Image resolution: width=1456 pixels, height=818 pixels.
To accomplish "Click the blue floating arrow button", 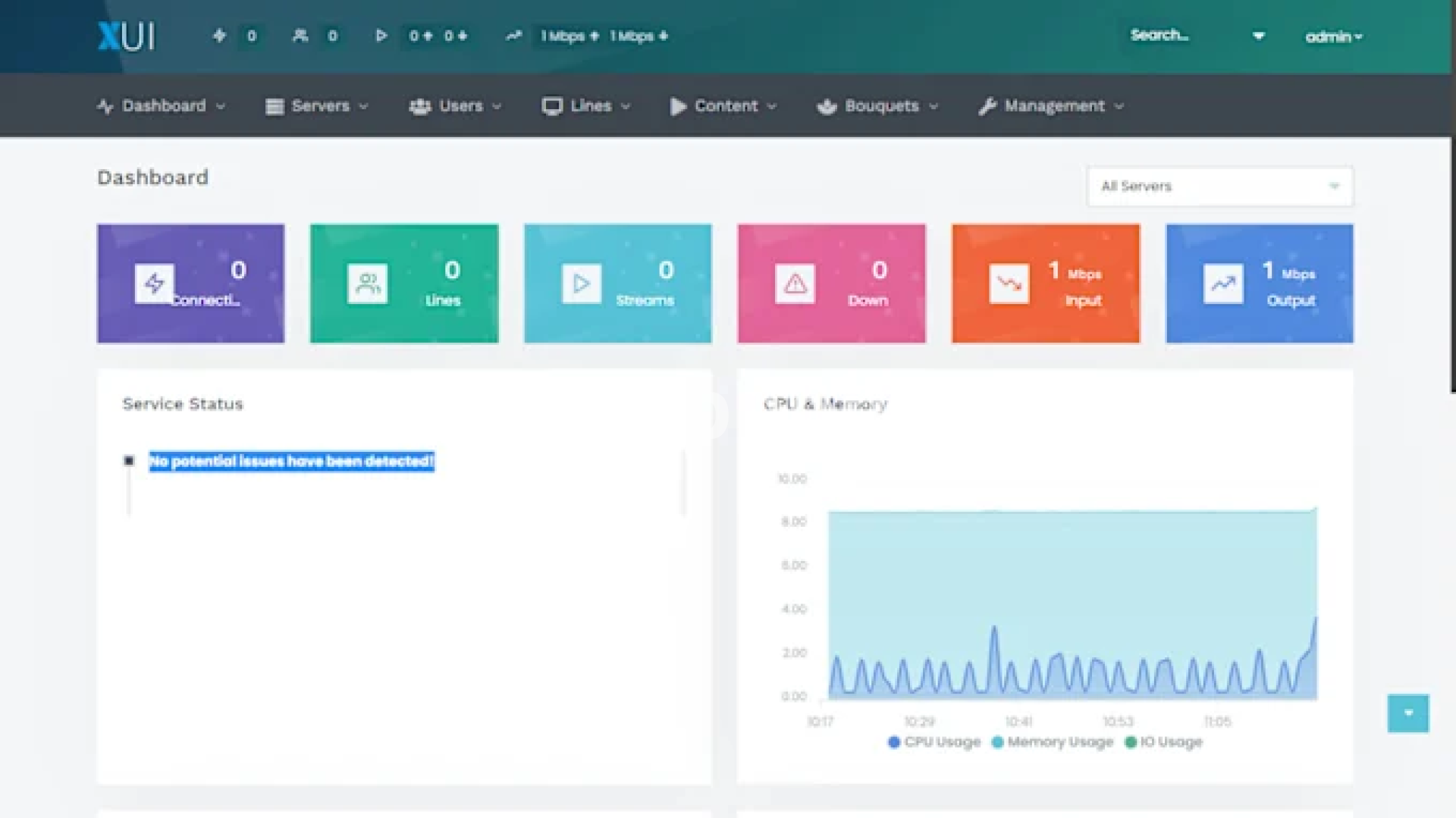I will (1407, 713).
